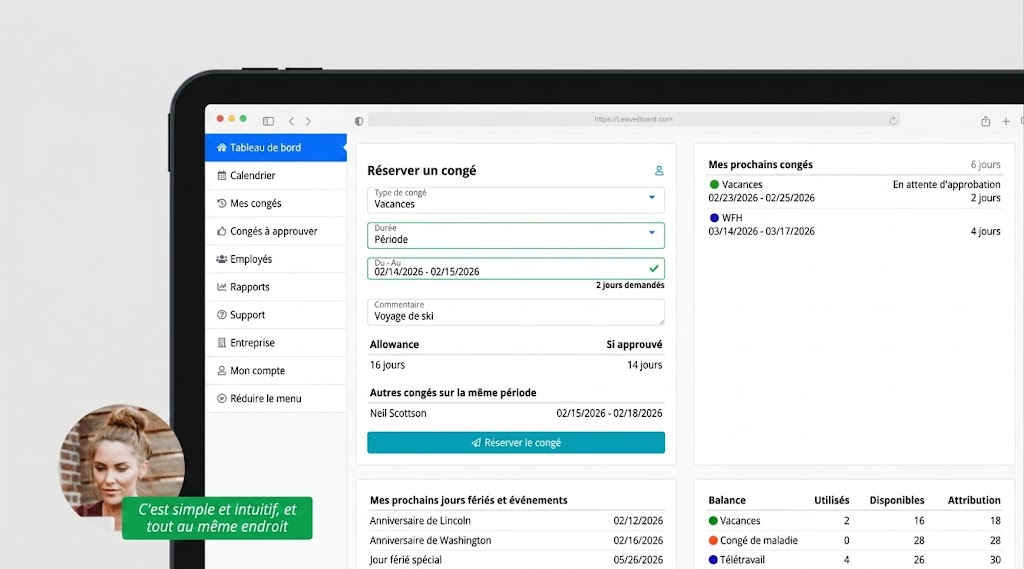Open Rapports section
The height and width of the screenshot is (569, 1024).
pos(276,287)
